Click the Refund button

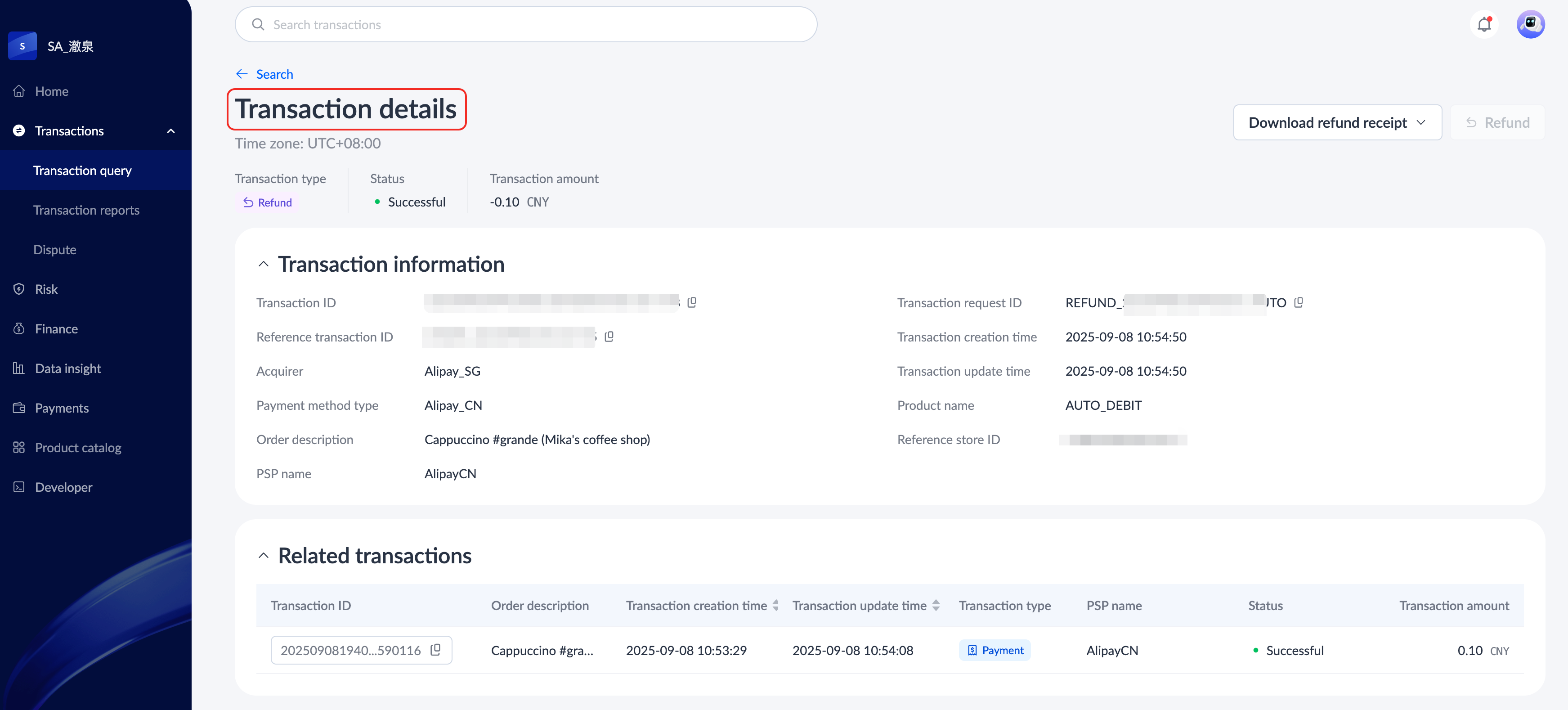click(x=1497, y=122)
